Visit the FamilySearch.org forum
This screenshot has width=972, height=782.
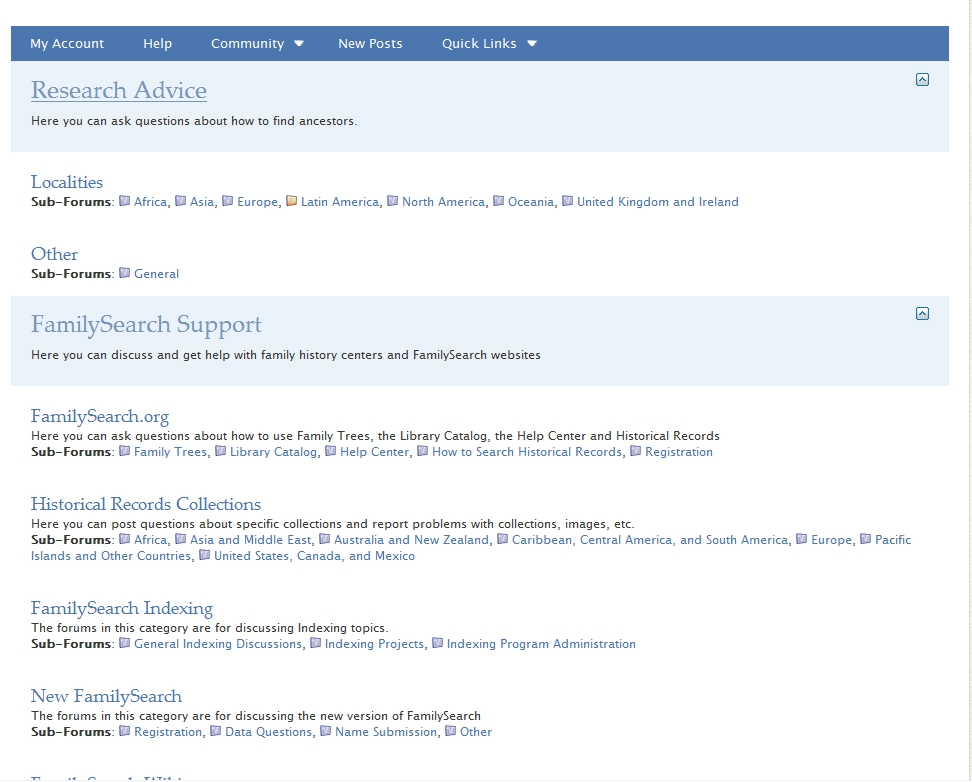[100, 416]
